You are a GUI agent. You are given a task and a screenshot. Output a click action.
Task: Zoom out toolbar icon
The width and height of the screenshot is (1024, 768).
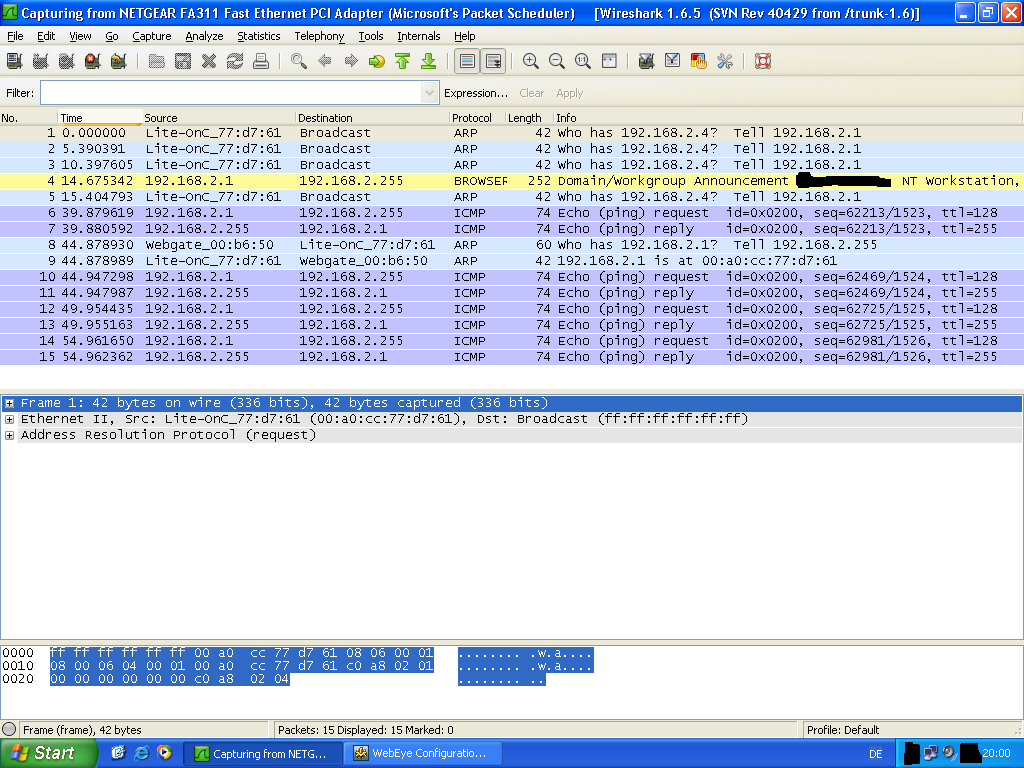[557, 61]
